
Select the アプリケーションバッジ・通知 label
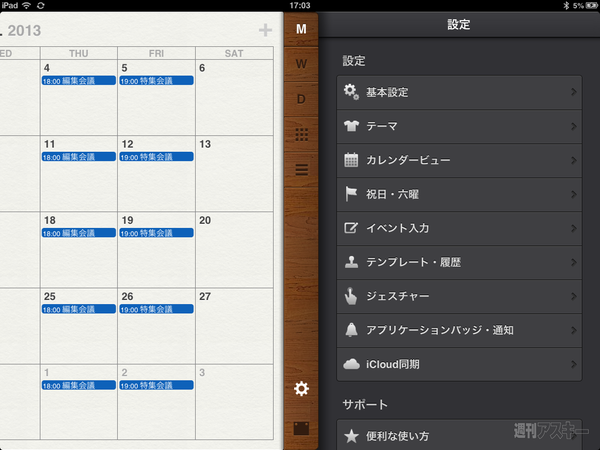coord(440,330)
